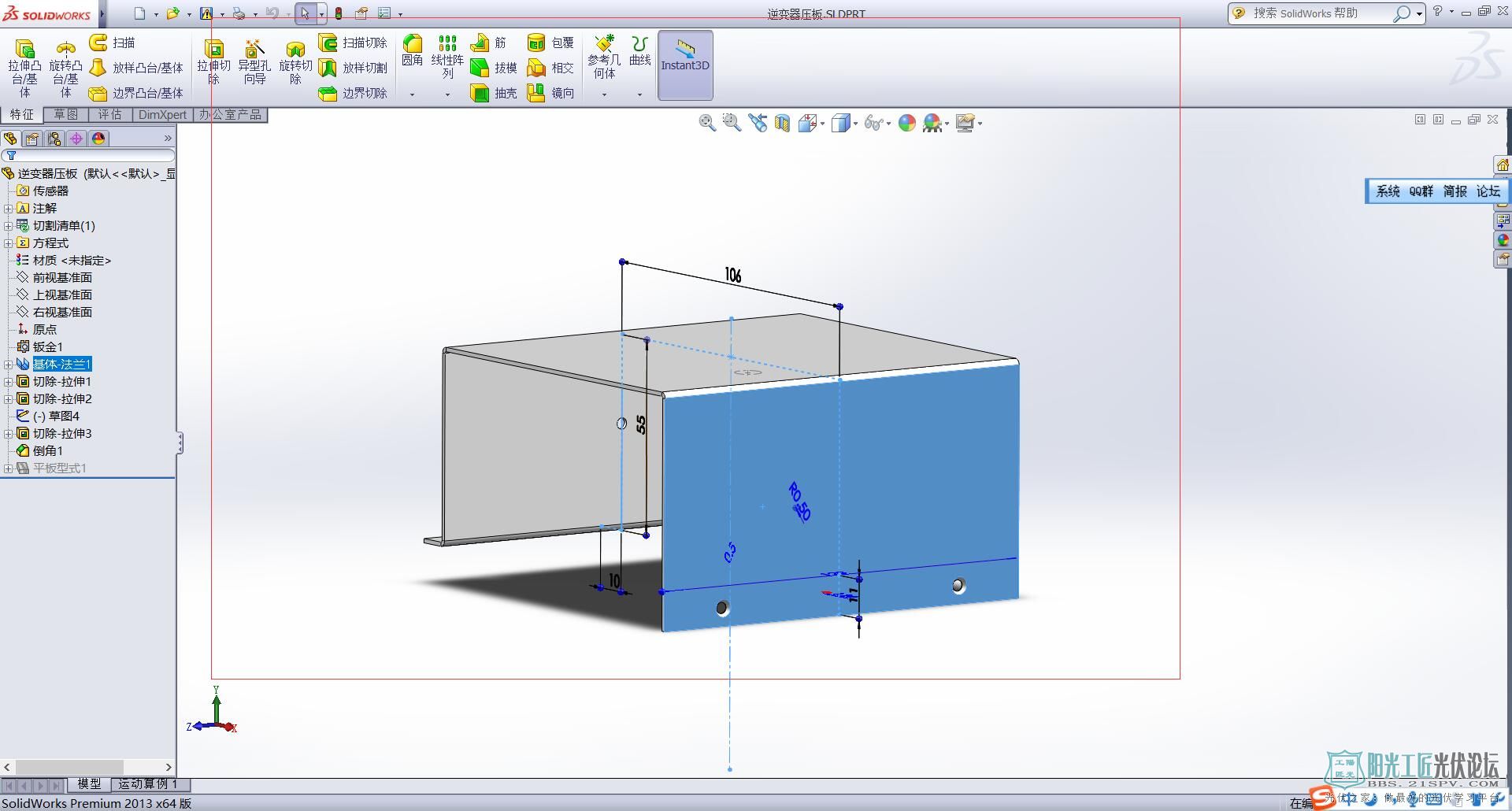1512x811 pixels.
Task: Activate the Section View icon
Action: (782, 123)
